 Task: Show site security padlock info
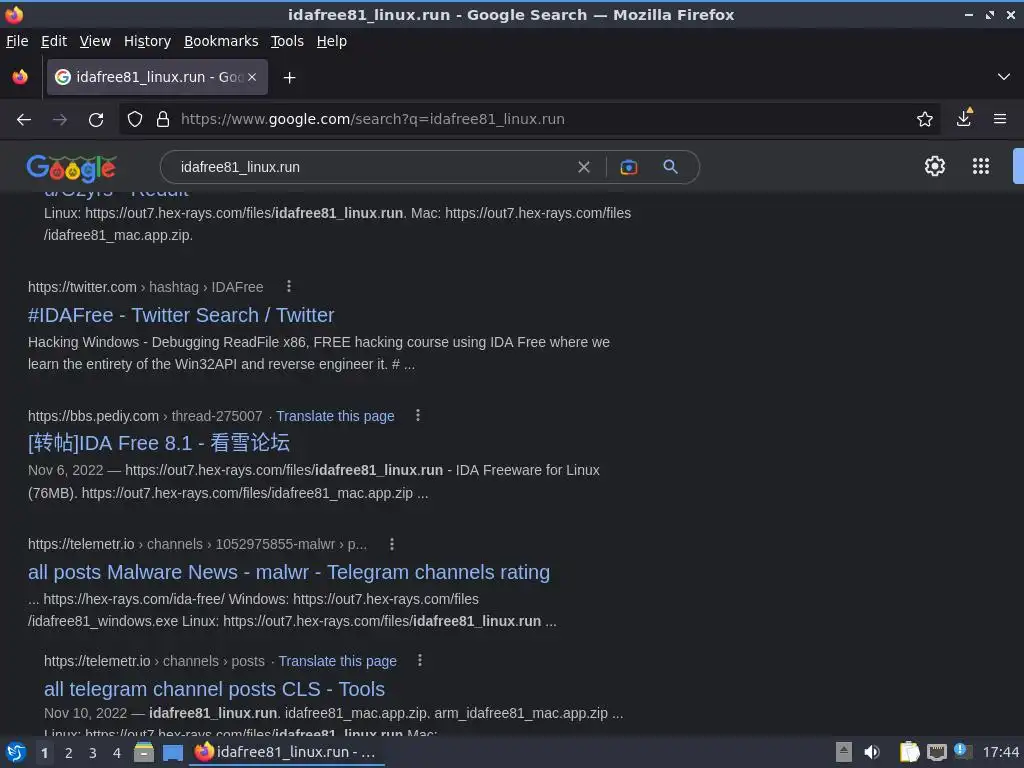pyautogui.click(x=163, y=120)
